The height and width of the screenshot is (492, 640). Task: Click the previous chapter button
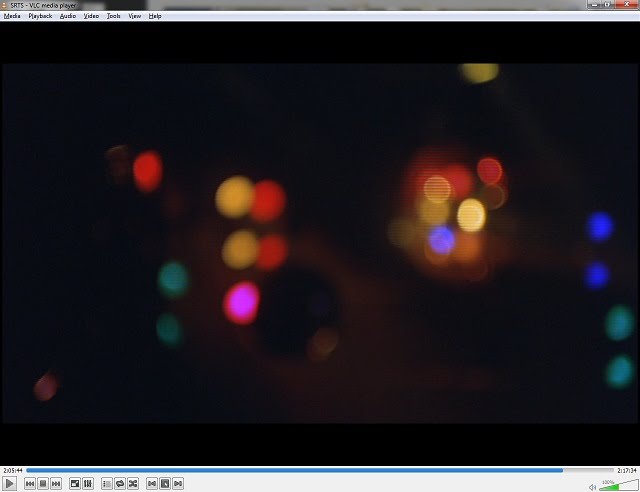tap(152, 484)
